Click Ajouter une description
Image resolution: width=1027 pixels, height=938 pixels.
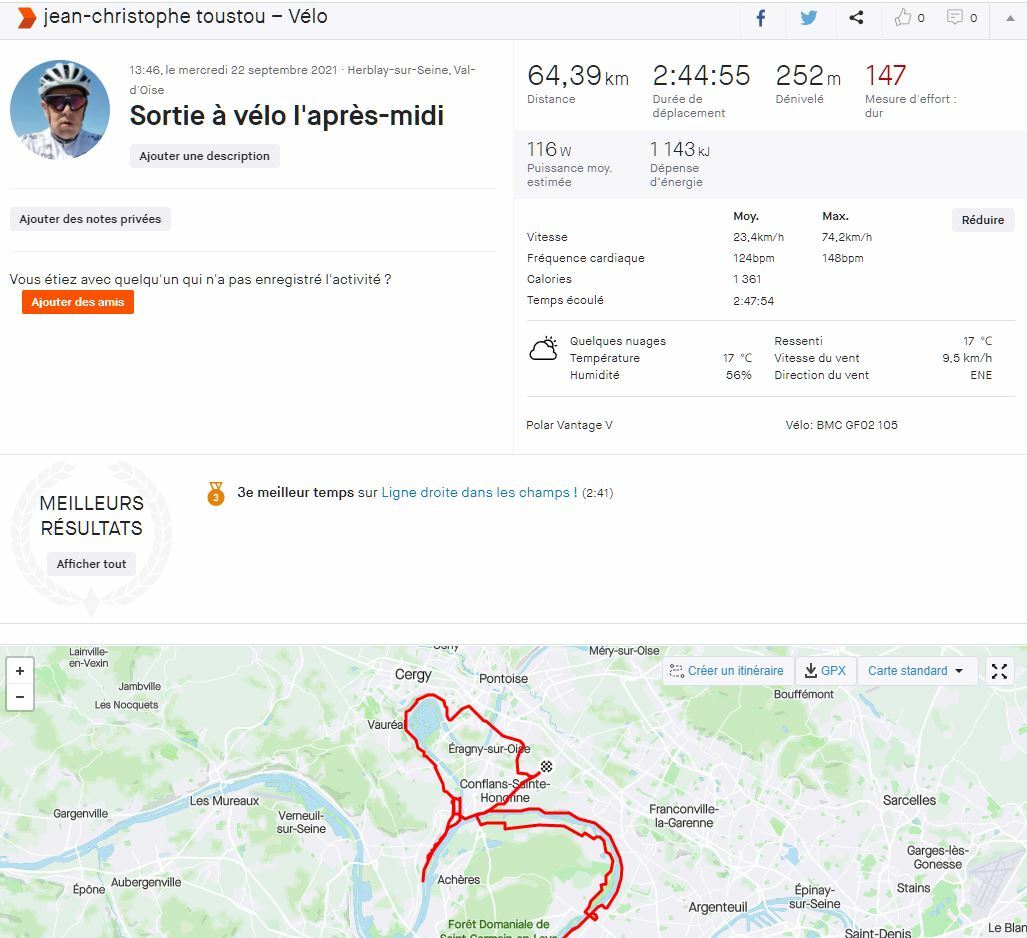(x=204, y=156)
